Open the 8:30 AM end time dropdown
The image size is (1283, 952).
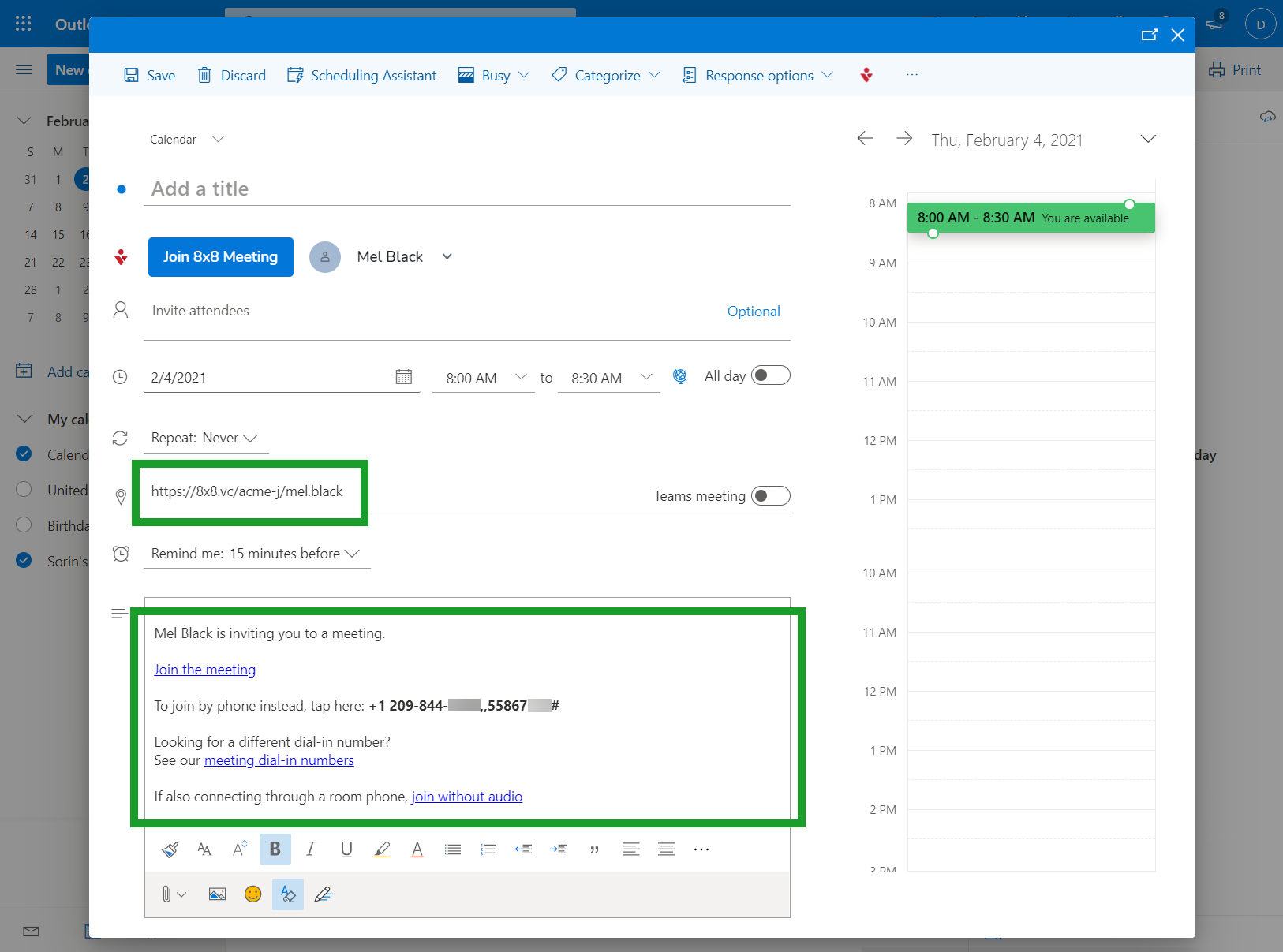point(609,378)
